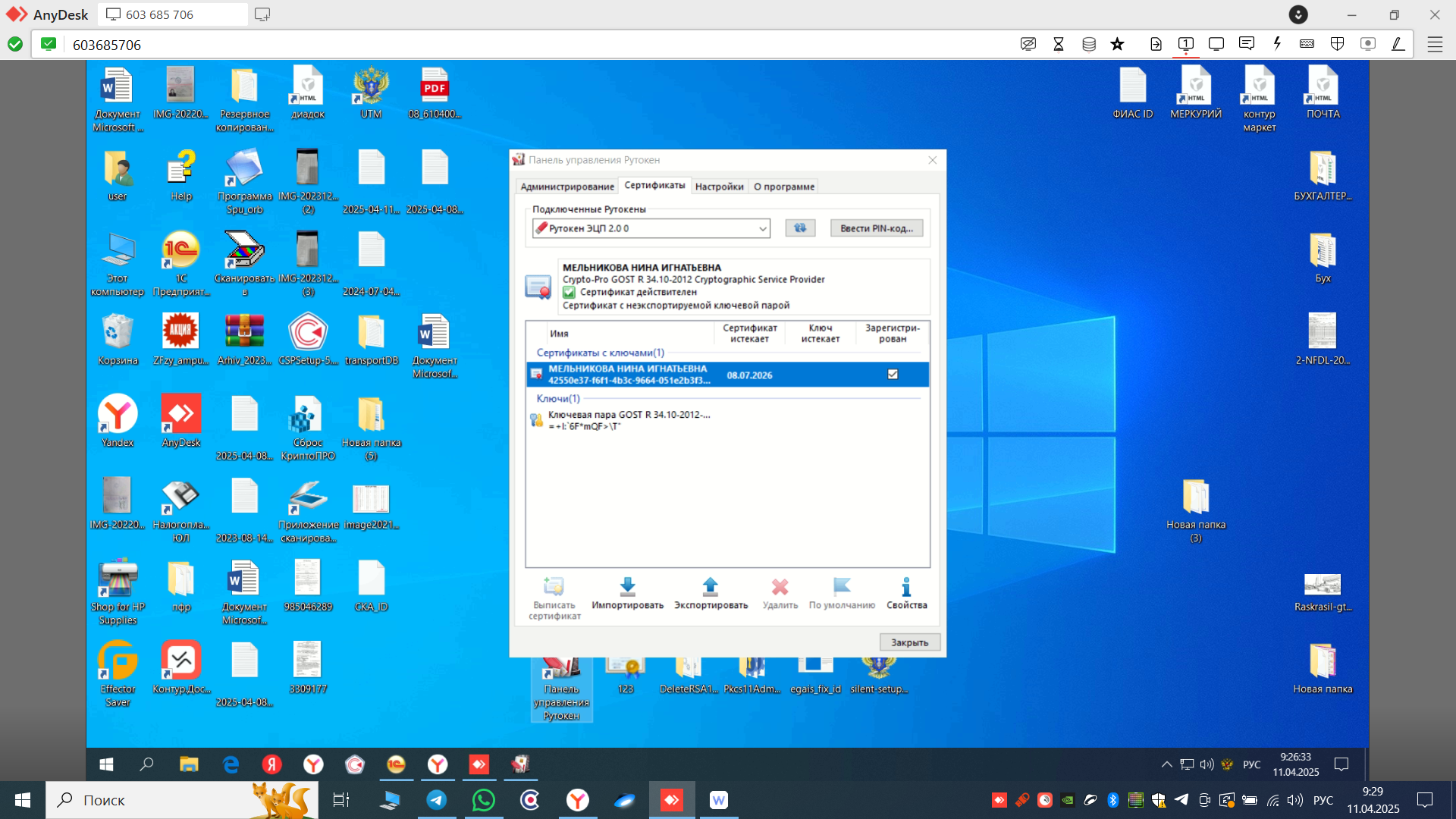
Task: Open AnyDesk keyboard settings icon
Action: (1307, 44)
